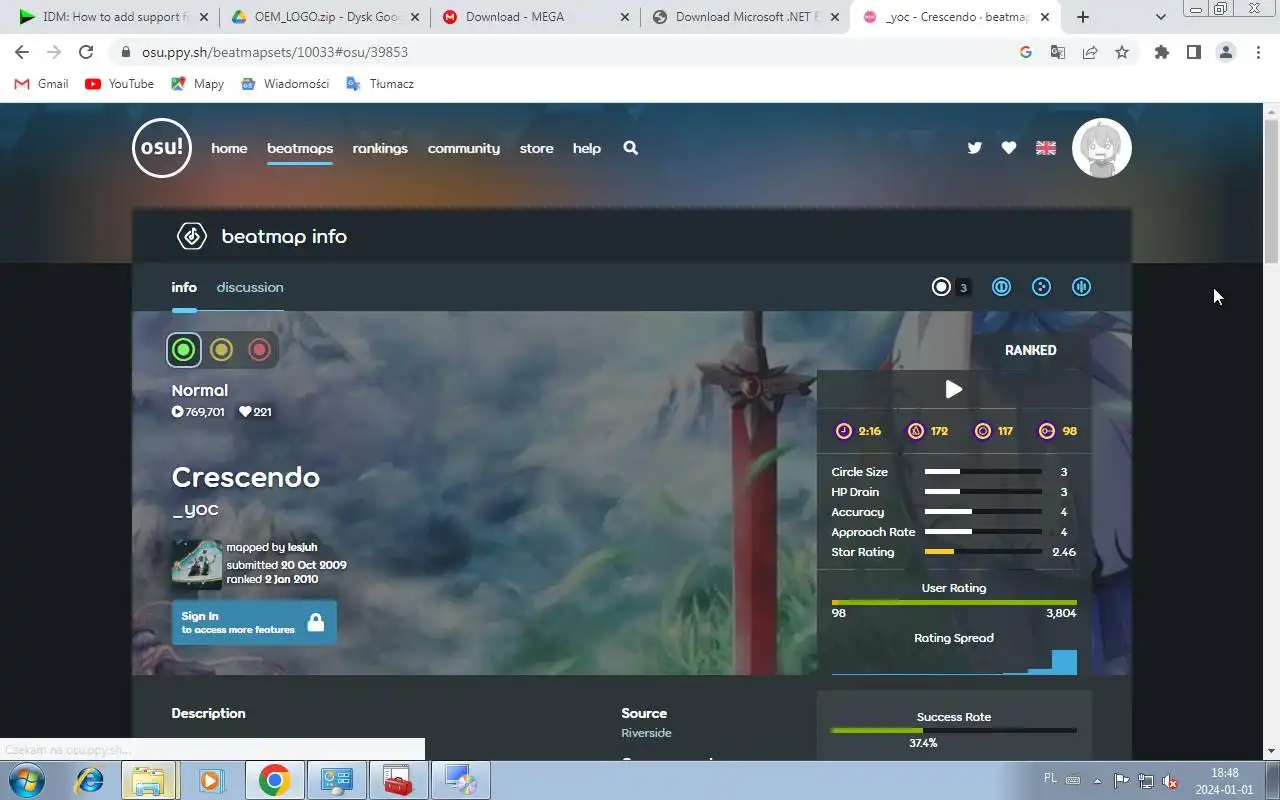
Task: Show hidden system tray icons
Action: tap(1098, 781)
